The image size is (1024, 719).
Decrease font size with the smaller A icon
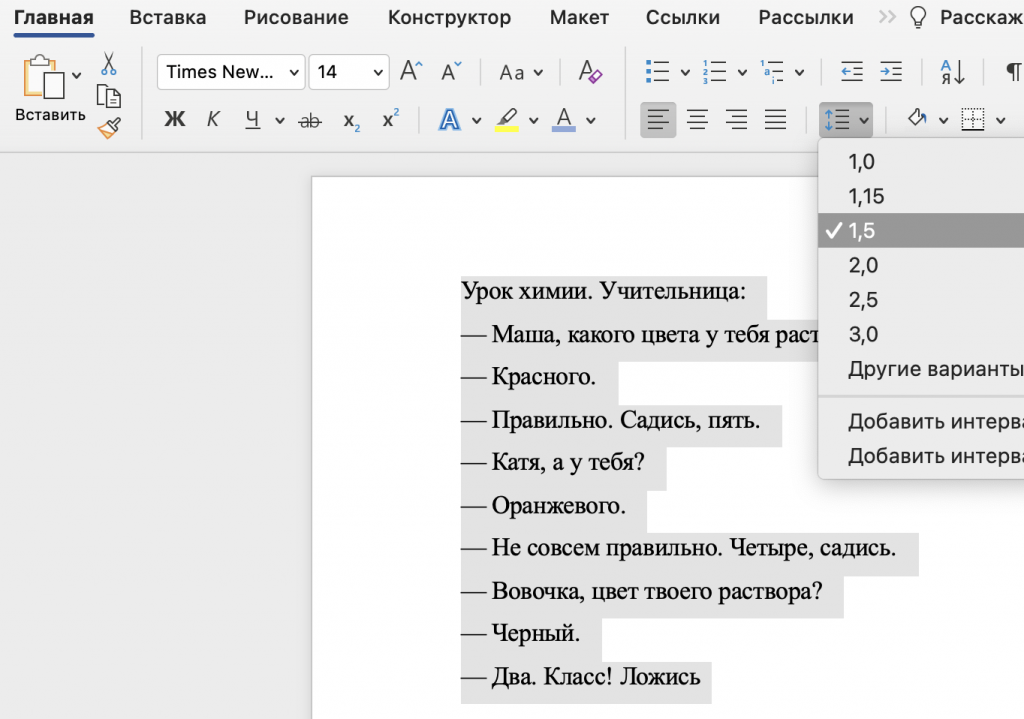click(451, 71)
